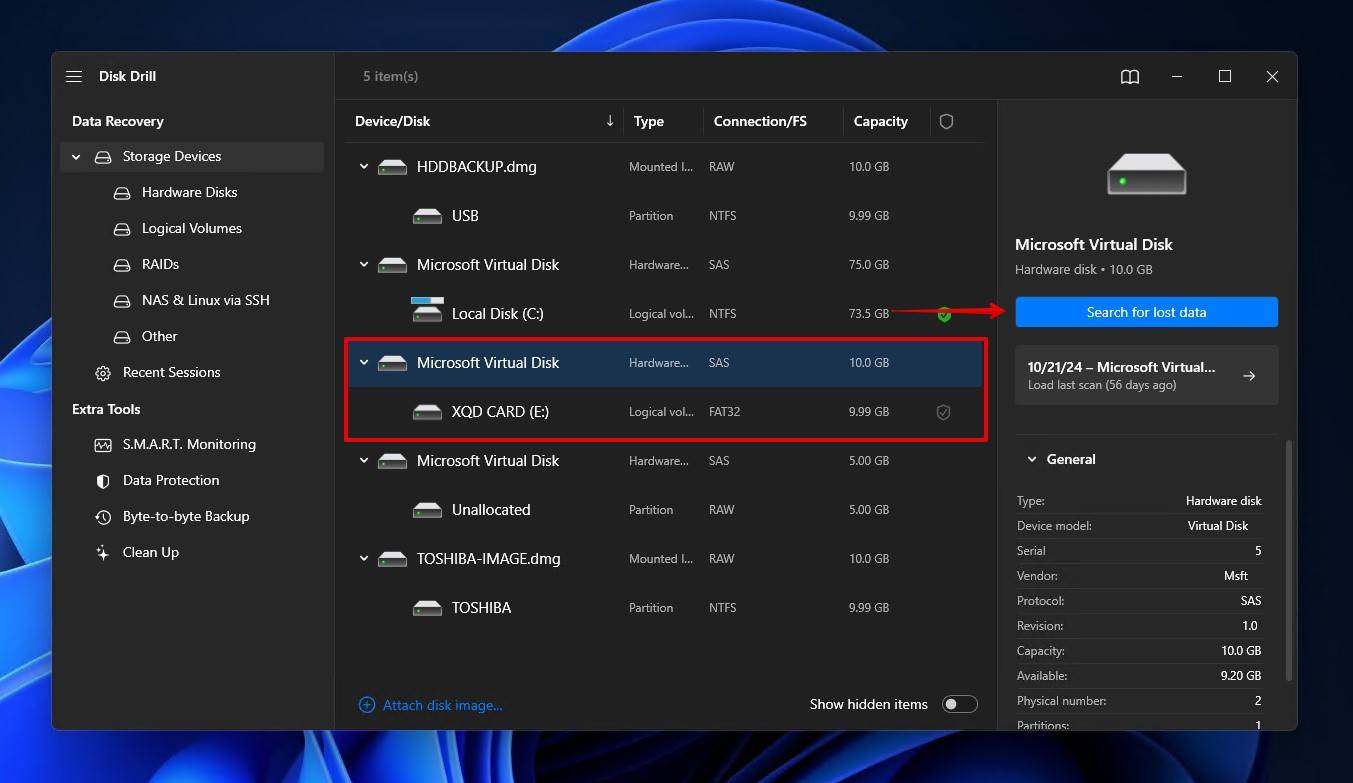
Task: Click the green protection shield on Local Disk (C:)
Action: (x=944, y=314)
